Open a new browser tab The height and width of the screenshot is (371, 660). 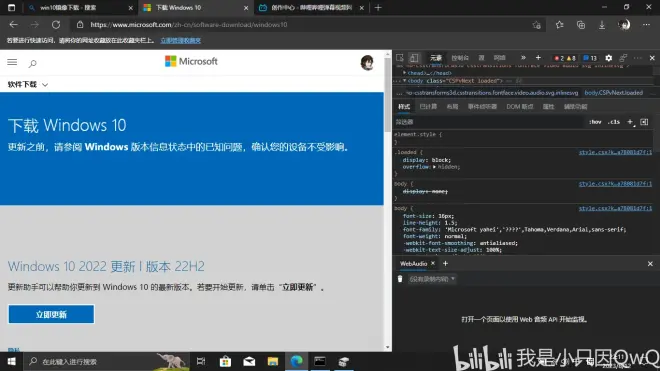coord(378,8)
